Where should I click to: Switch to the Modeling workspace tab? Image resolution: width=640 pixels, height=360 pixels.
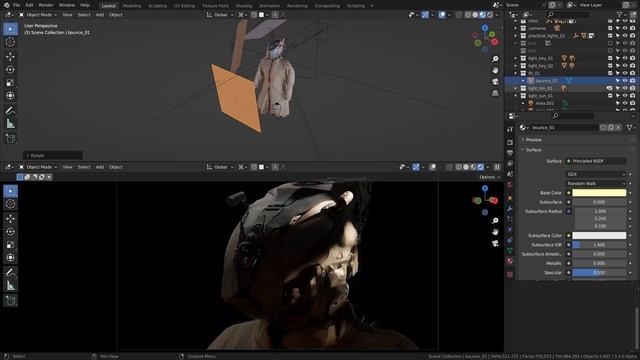132,6
